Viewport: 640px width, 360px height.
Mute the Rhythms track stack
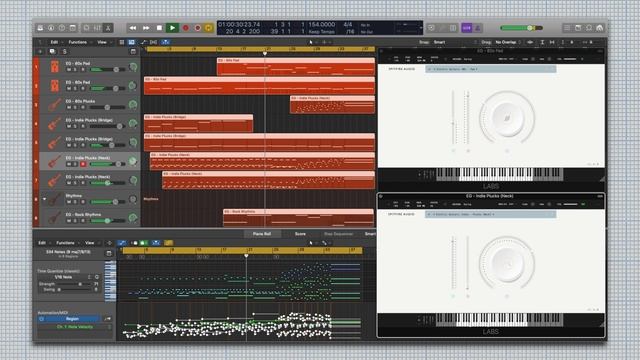(69, 202)
